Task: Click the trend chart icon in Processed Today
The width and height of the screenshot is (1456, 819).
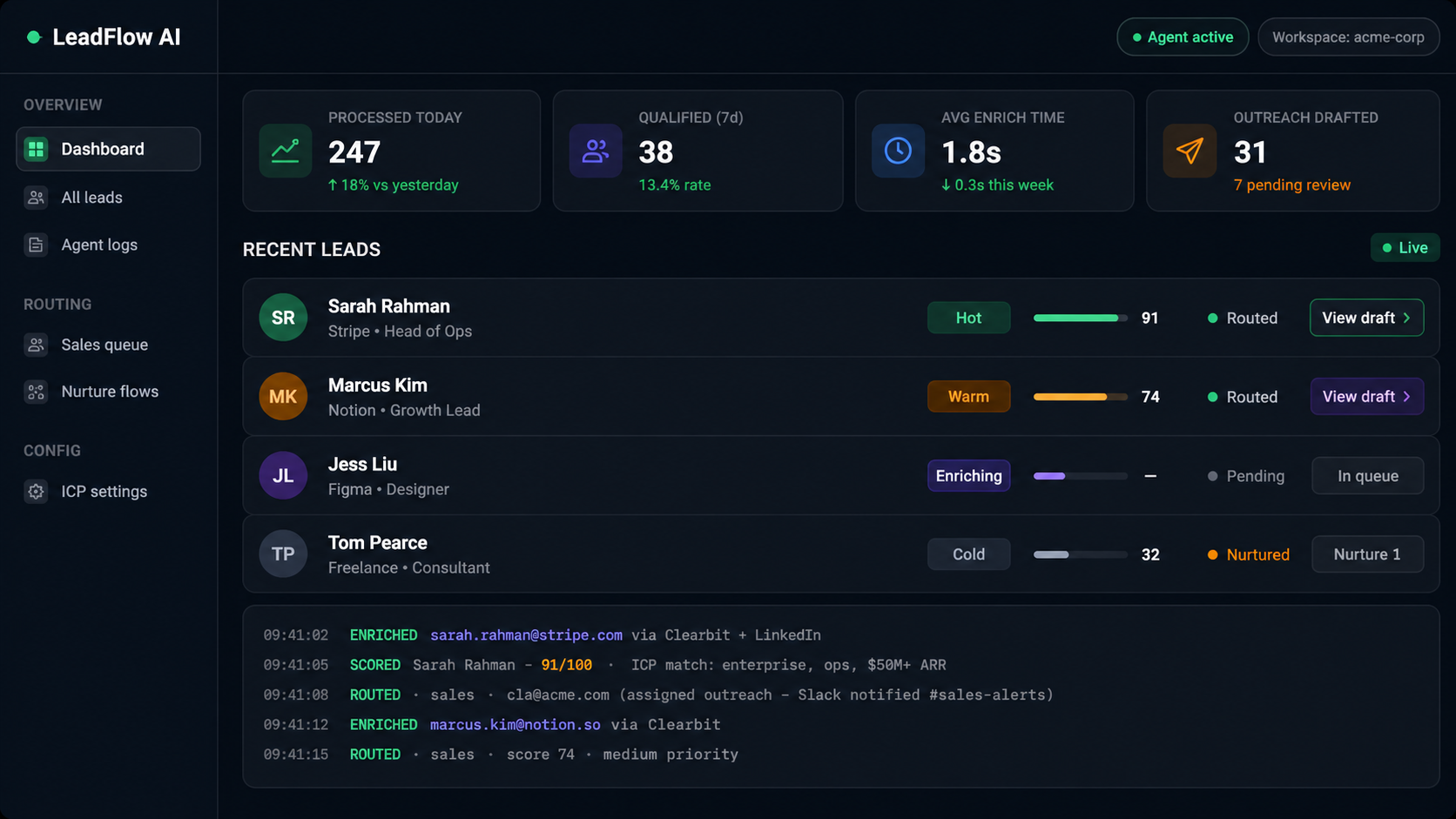Action: pos(286,151)
